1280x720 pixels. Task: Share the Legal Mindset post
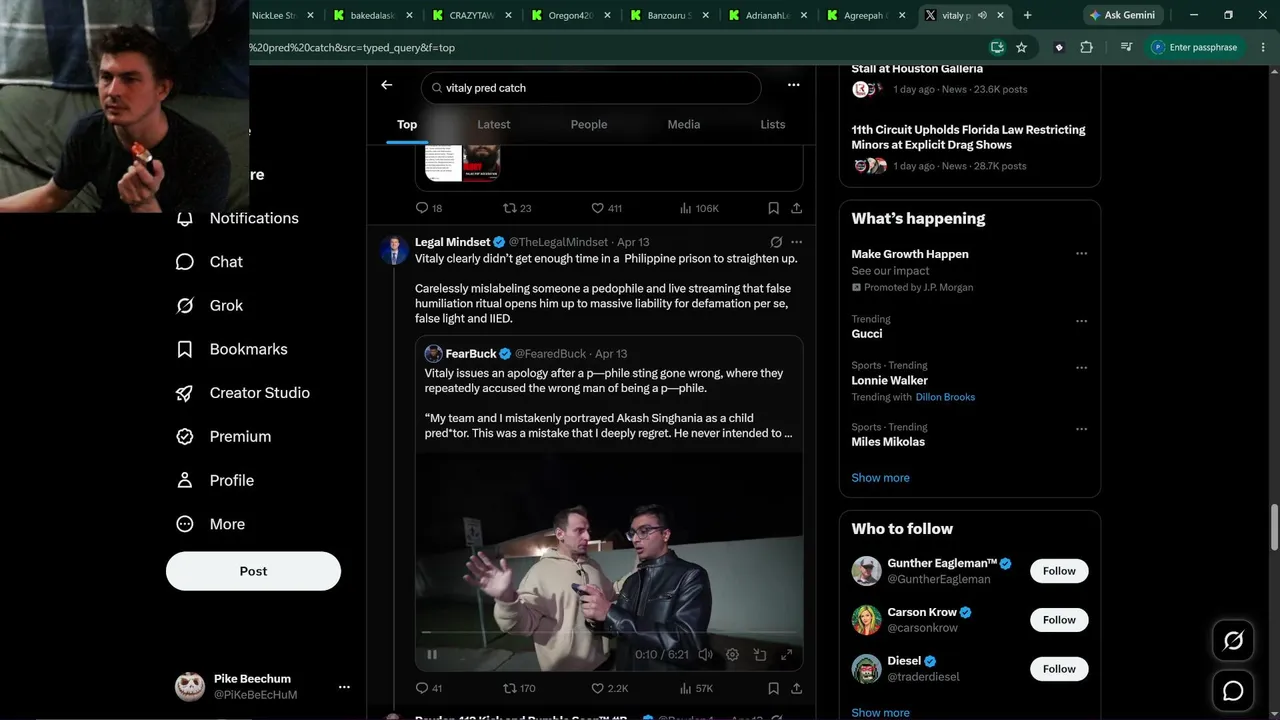point(796,688)
